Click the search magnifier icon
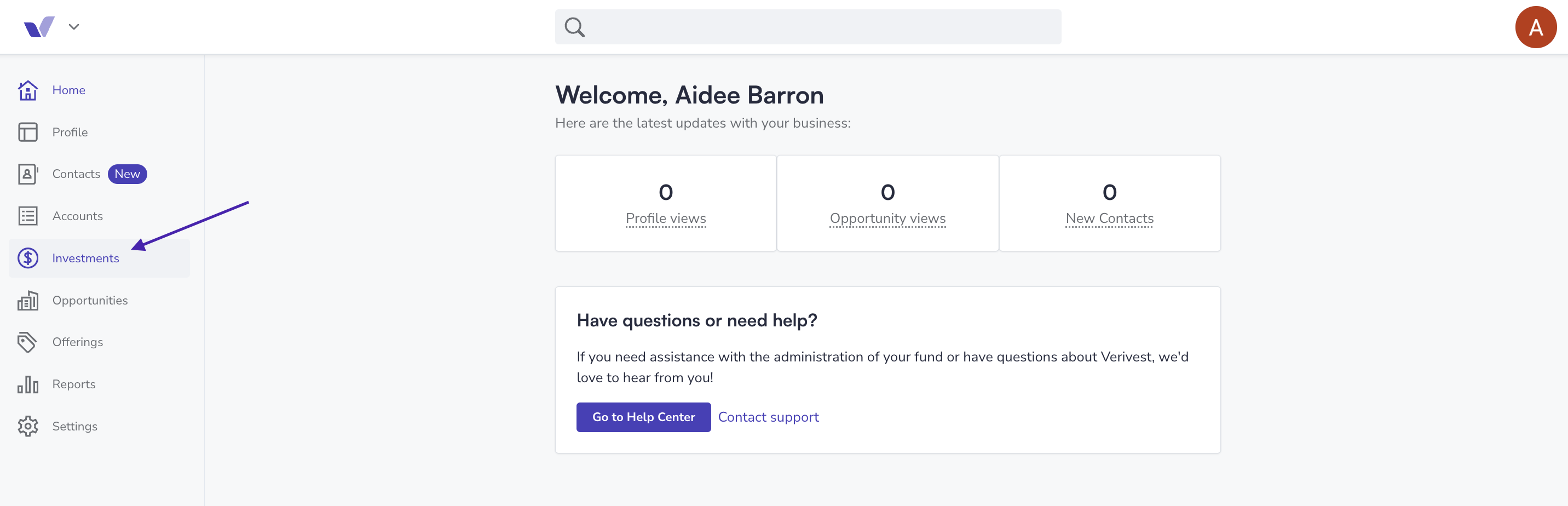The width and height of the screenshot is (1568, 506). 575,27
